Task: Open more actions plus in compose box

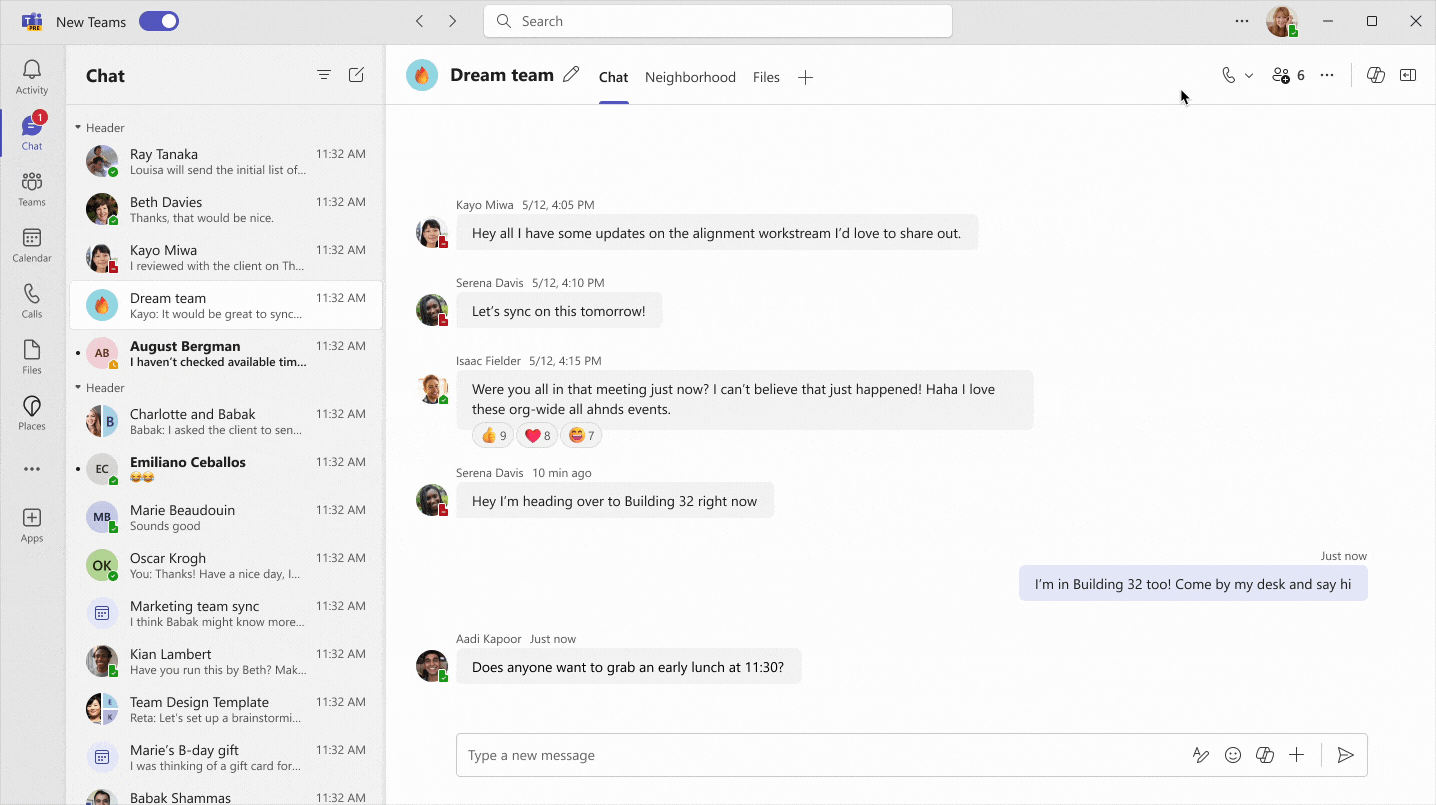Action: tap(1297, 755)
